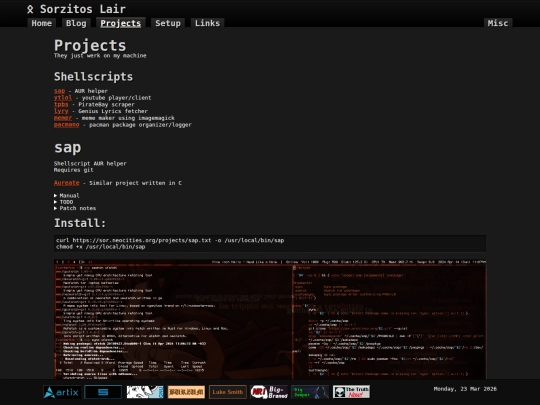Viewport: 540px width, 405px height.
Task: Click the Big-Brained badge
Action: 269,392
